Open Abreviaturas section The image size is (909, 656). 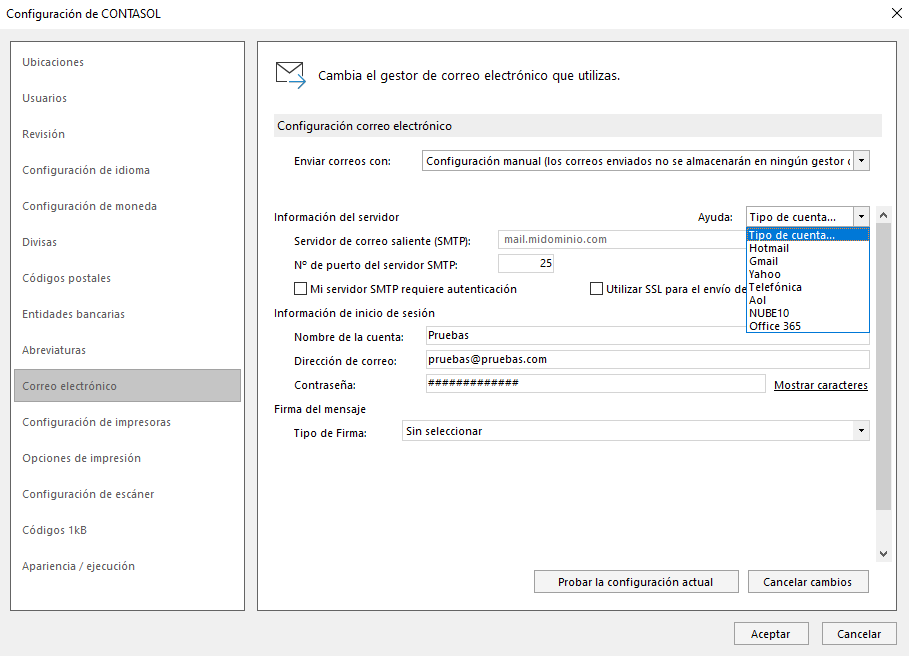coord(54,349)
